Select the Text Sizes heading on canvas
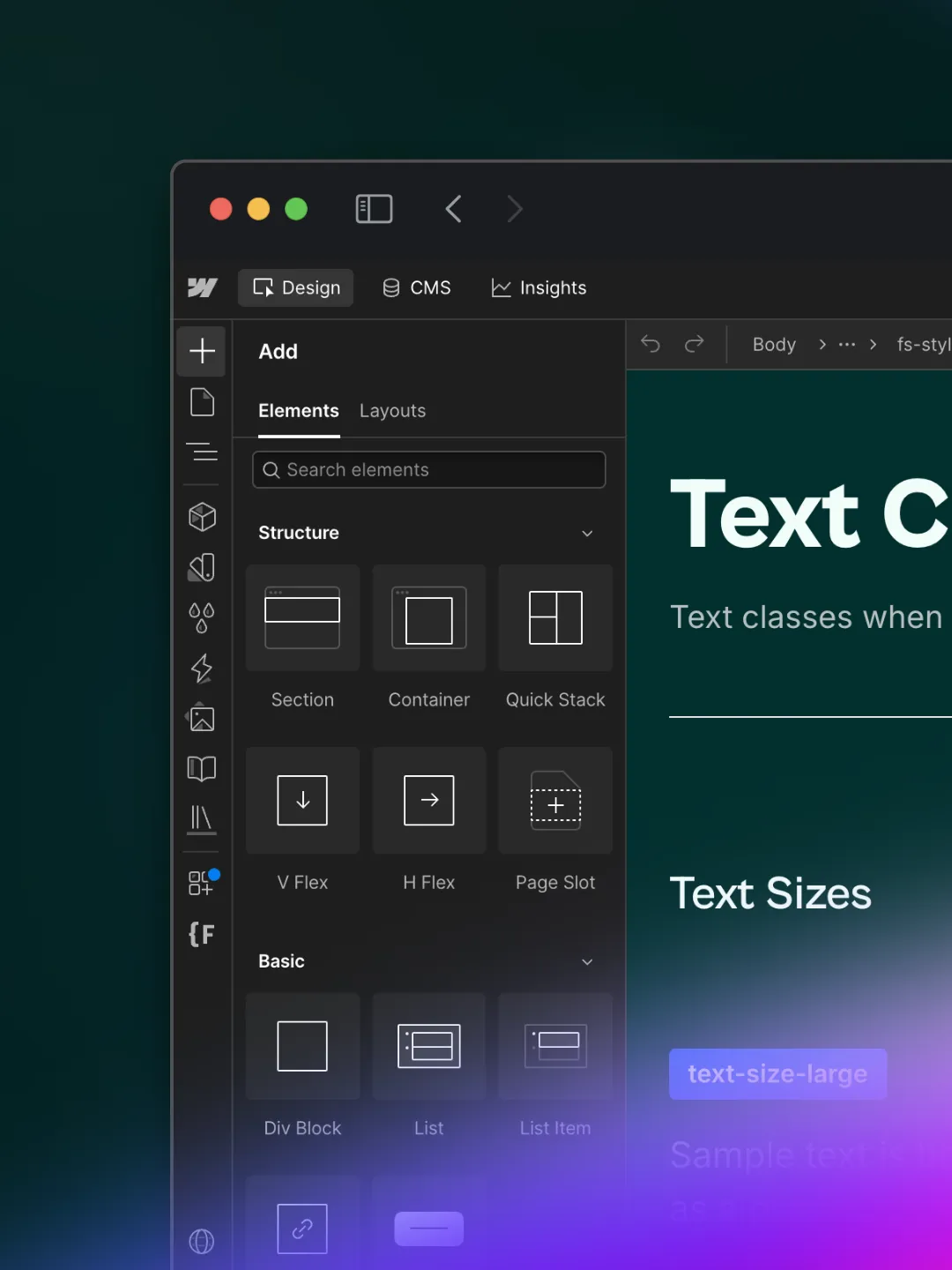The width and height of the screenshot is (952, 1270). [770, 893]
